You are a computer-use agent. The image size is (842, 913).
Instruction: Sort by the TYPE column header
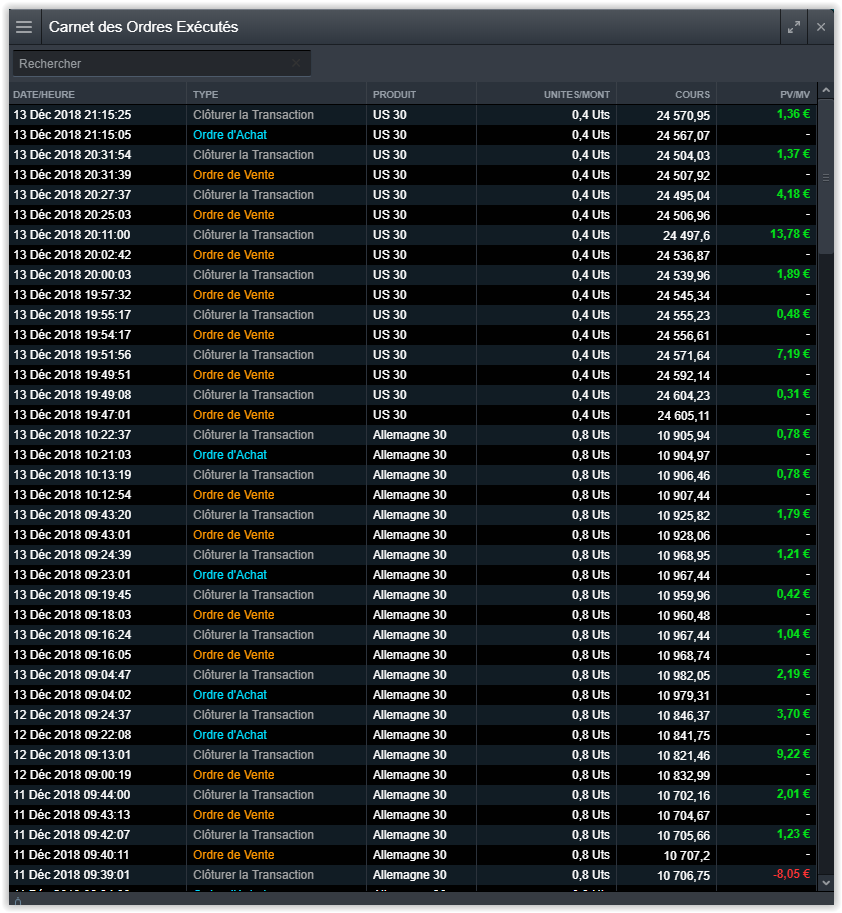click(205, 94)
